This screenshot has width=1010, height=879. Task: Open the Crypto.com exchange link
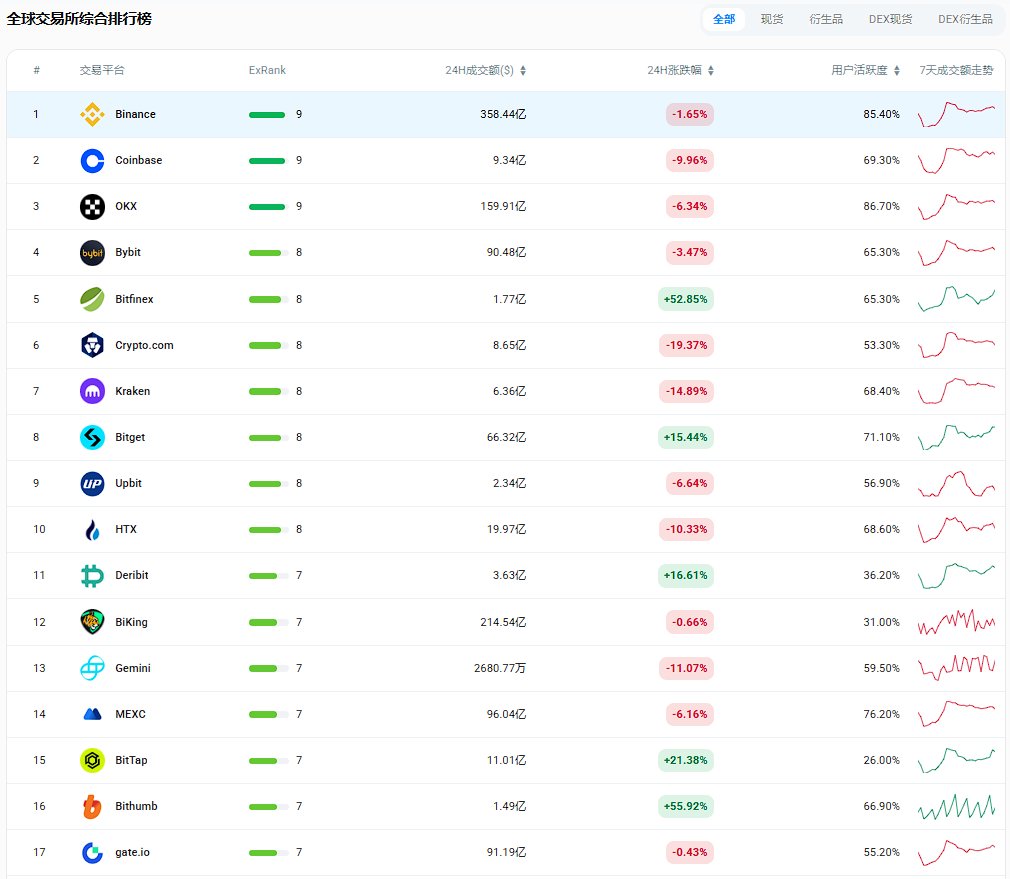click(144, 345)
